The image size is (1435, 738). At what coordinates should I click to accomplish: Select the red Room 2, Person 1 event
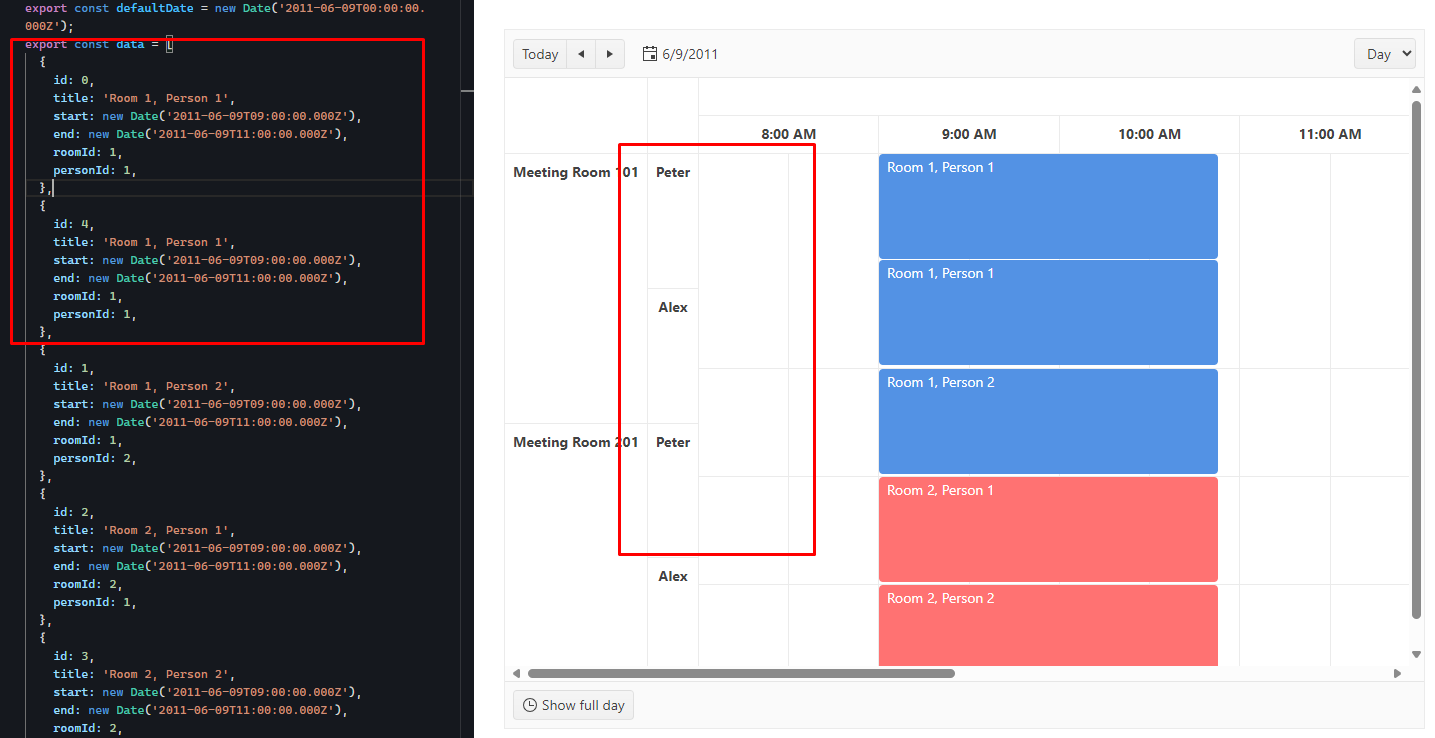pyautogui.click(x=1047, y=529)
